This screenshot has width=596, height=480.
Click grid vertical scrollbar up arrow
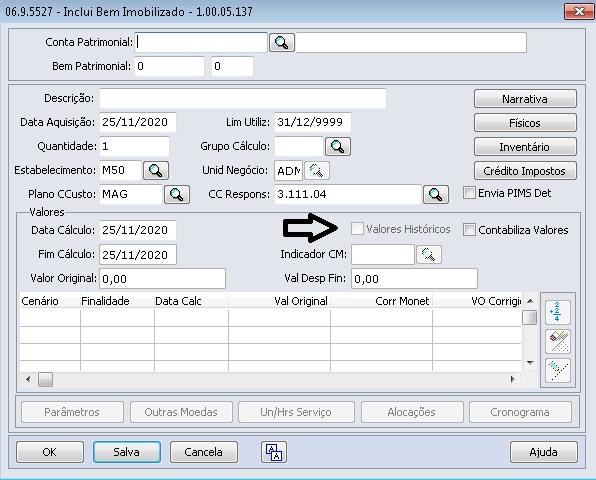(x=530, y=301)
